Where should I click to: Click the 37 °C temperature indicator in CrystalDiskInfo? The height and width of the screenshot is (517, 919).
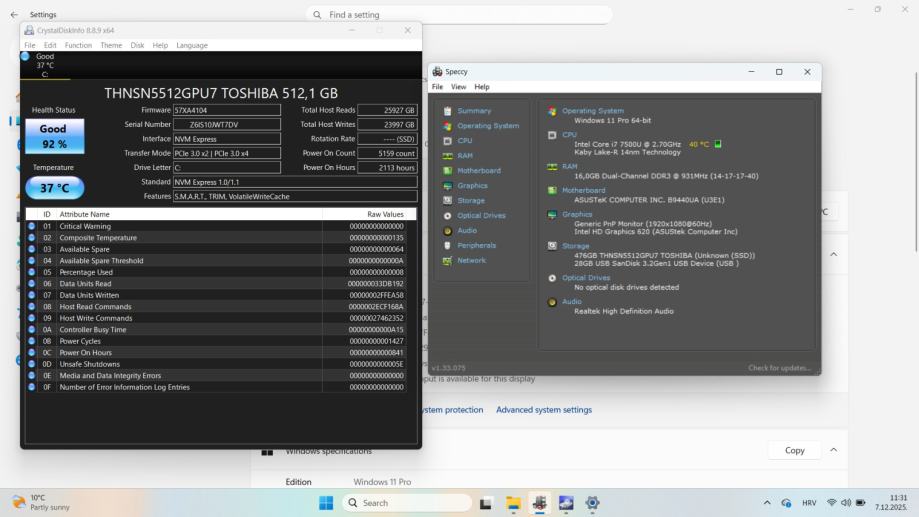[55, 188]
